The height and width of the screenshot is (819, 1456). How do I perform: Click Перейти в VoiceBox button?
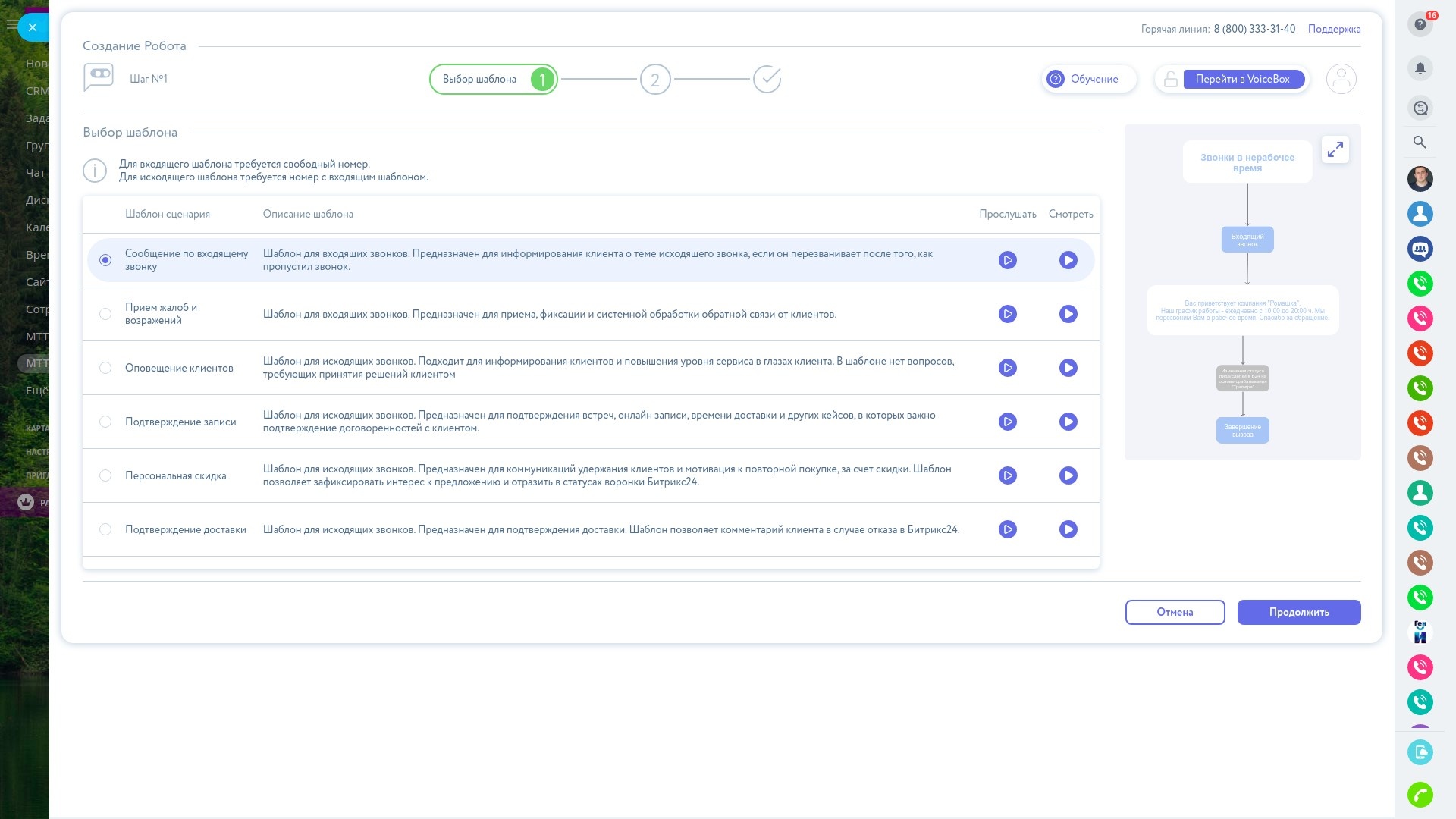(1242, 79)
